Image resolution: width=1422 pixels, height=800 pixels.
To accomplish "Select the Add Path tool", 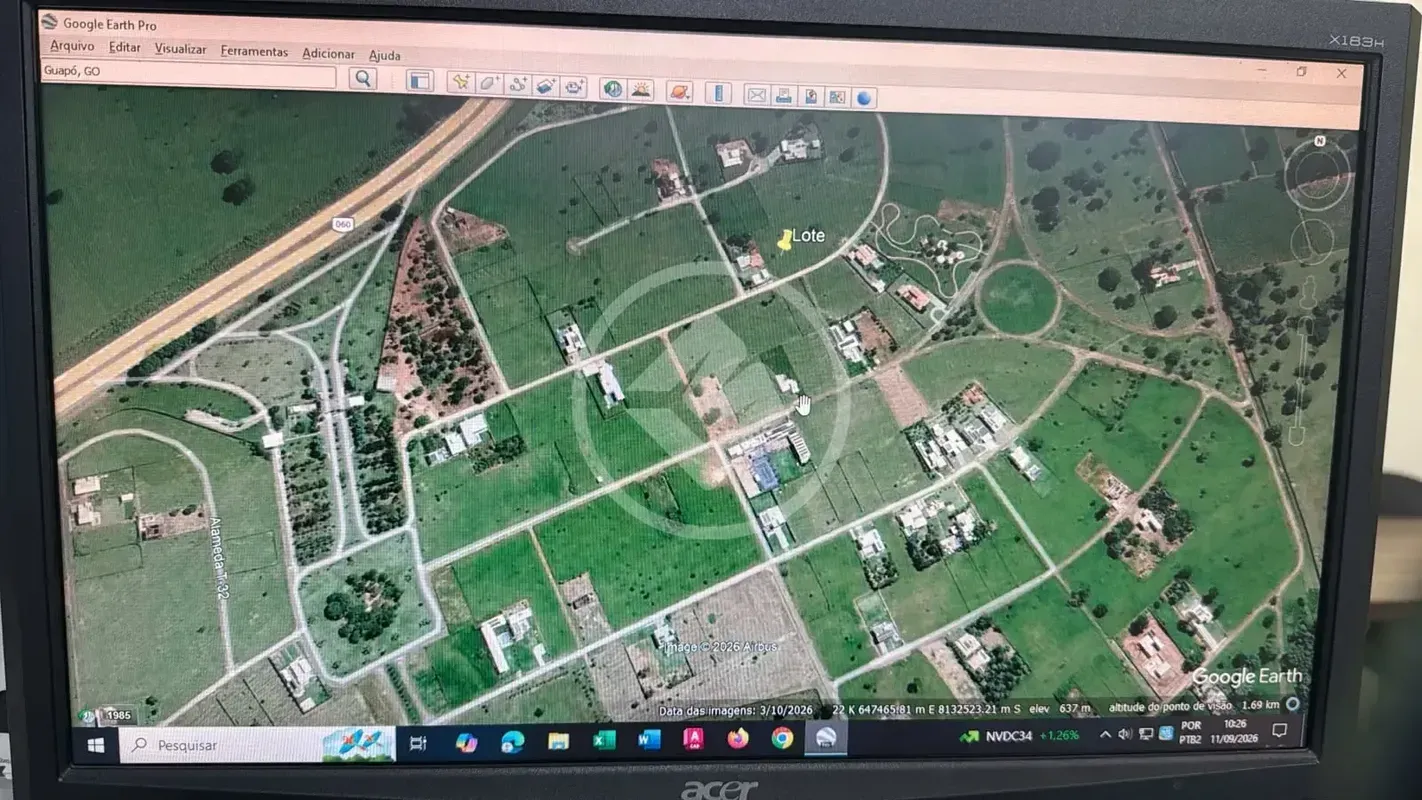I will click(x=517, y=85).
